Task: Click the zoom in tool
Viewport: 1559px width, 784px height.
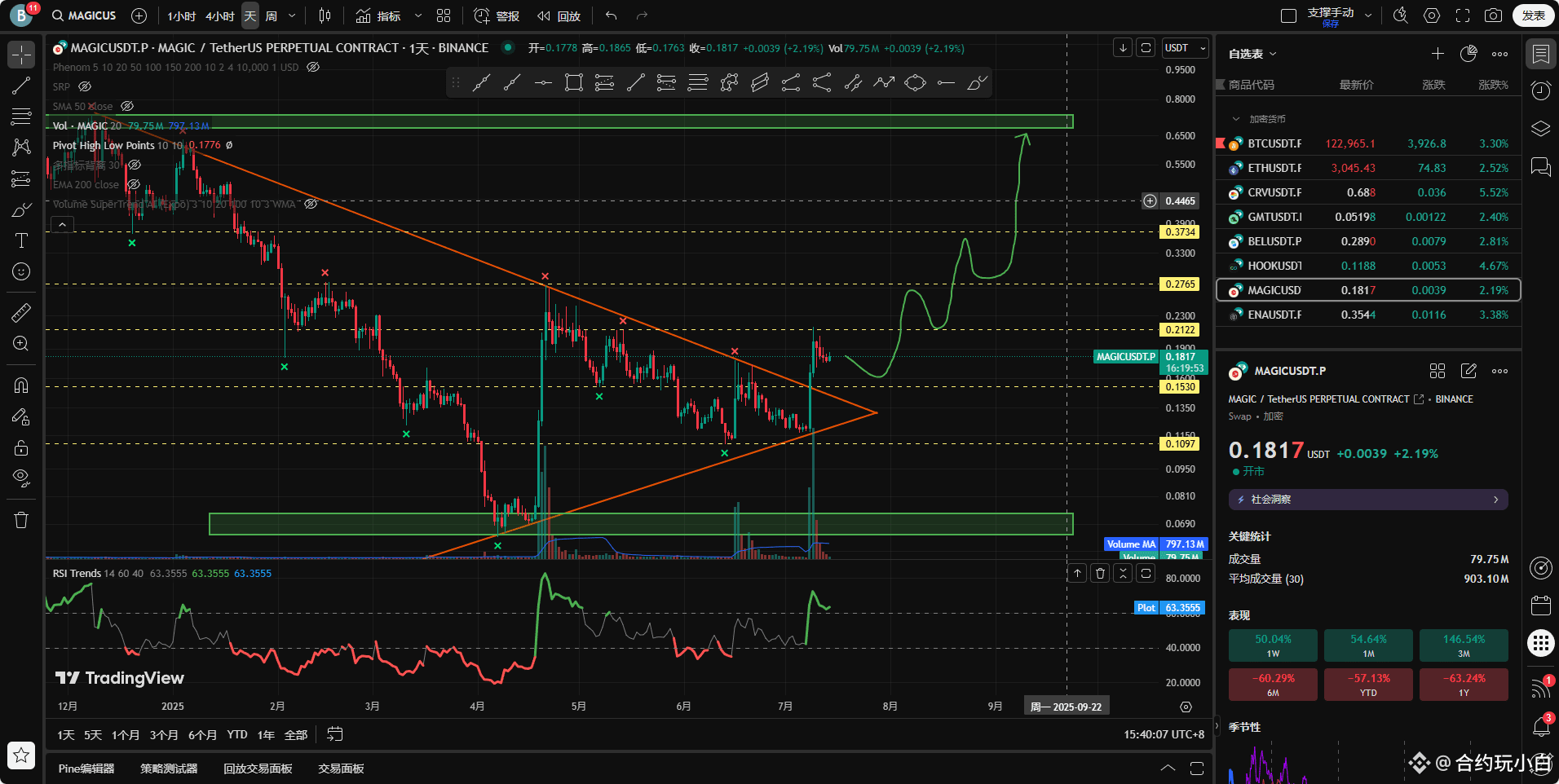Action: pyautogui.click(x=21, y=343)
